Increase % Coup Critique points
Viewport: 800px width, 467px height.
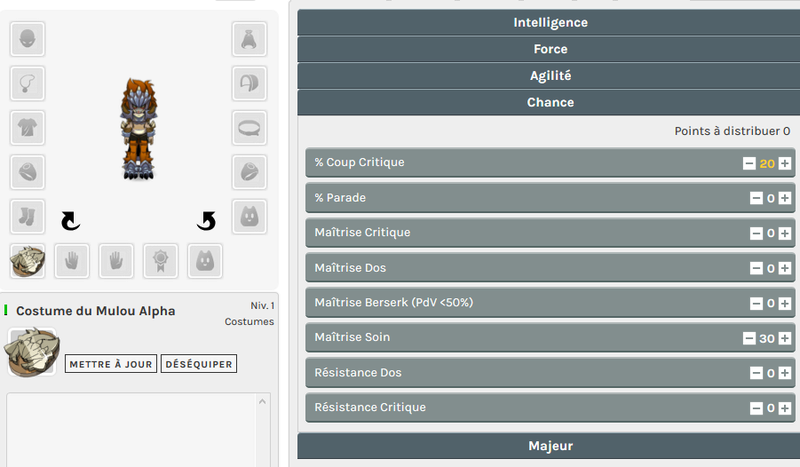[785, 163]
